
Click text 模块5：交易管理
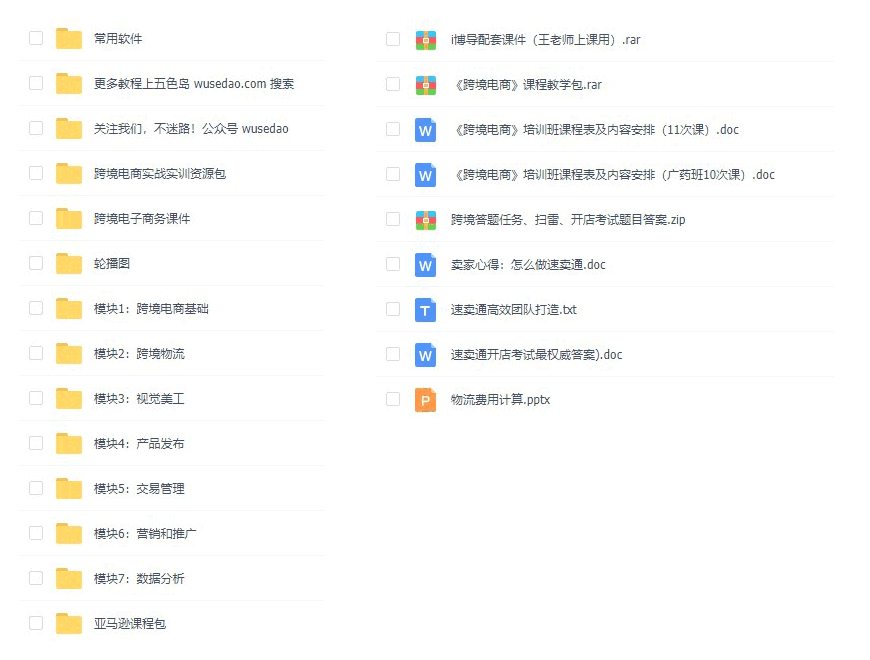click(139, 488)
